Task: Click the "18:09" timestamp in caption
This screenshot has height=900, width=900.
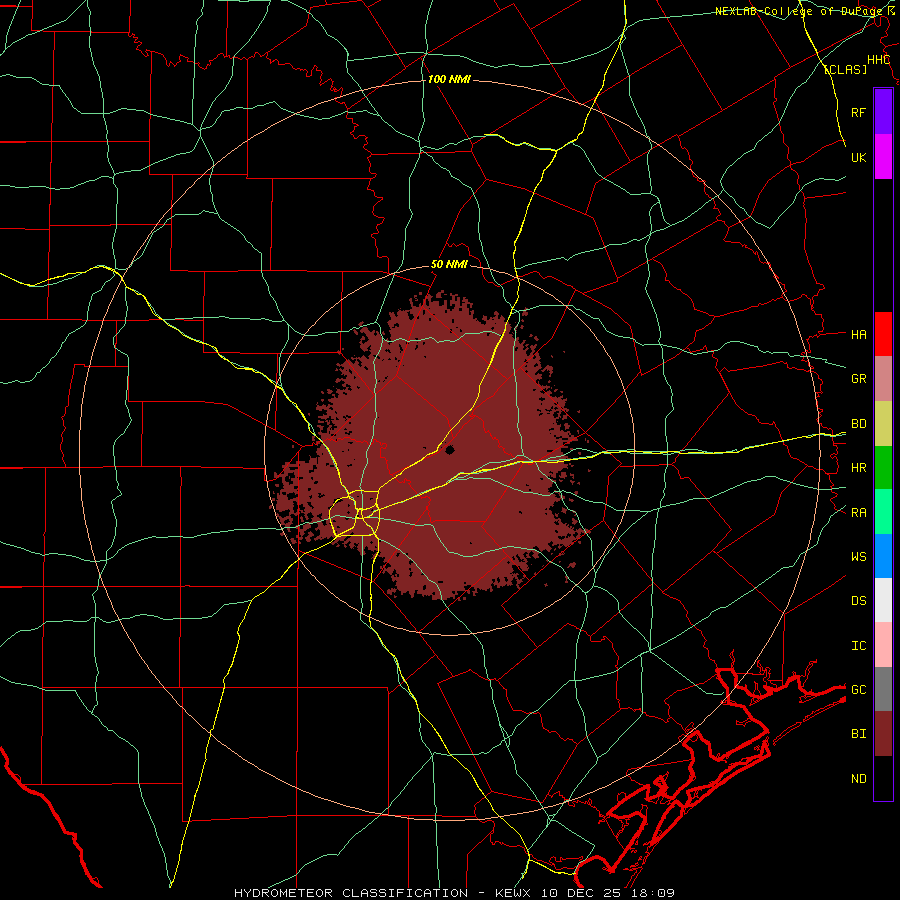Action: click(x=654, y=893)
